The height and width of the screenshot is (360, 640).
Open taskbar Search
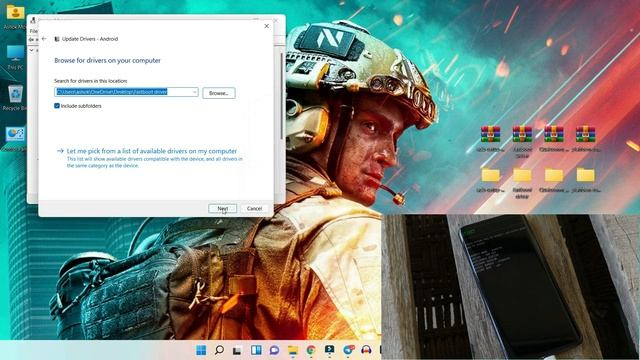tap(219, 350)
